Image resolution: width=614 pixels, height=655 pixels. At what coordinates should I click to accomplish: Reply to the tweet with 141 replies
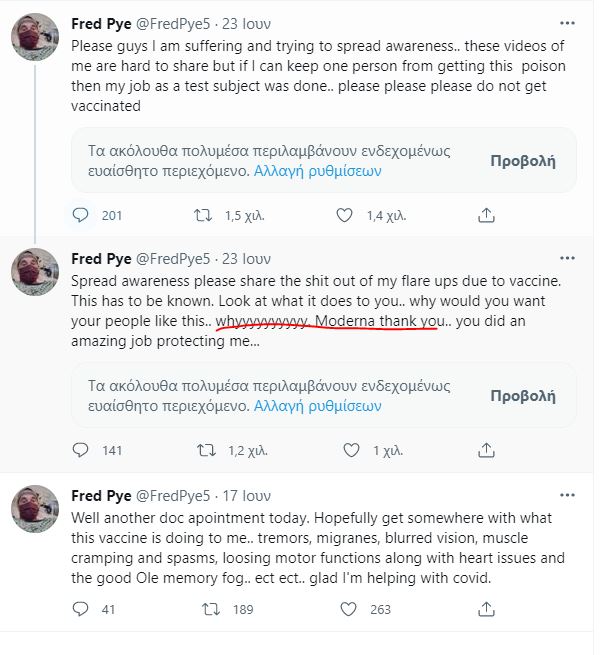(x=82, y=450)
